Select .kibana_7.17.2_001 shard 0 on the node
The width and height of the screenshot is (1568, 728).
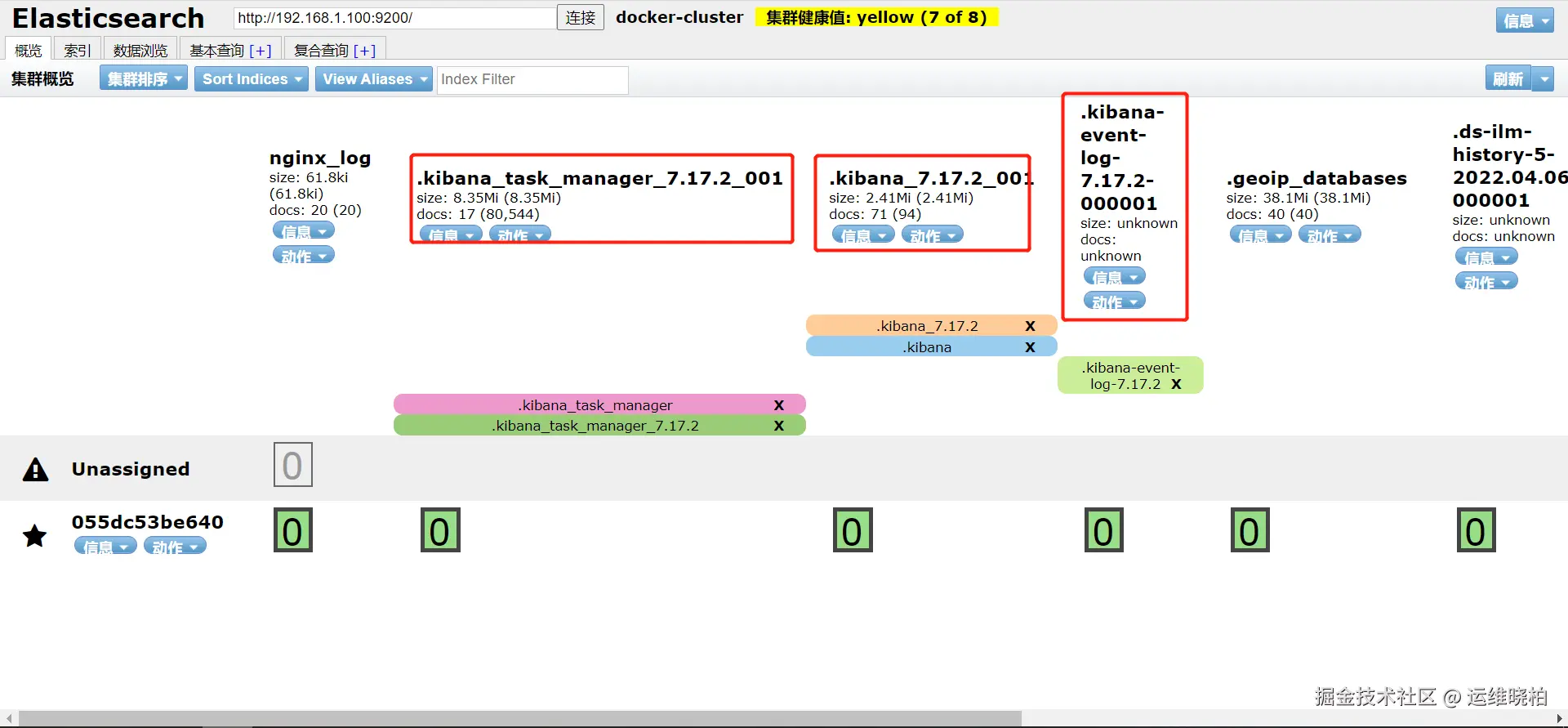(x=853, y=530)
